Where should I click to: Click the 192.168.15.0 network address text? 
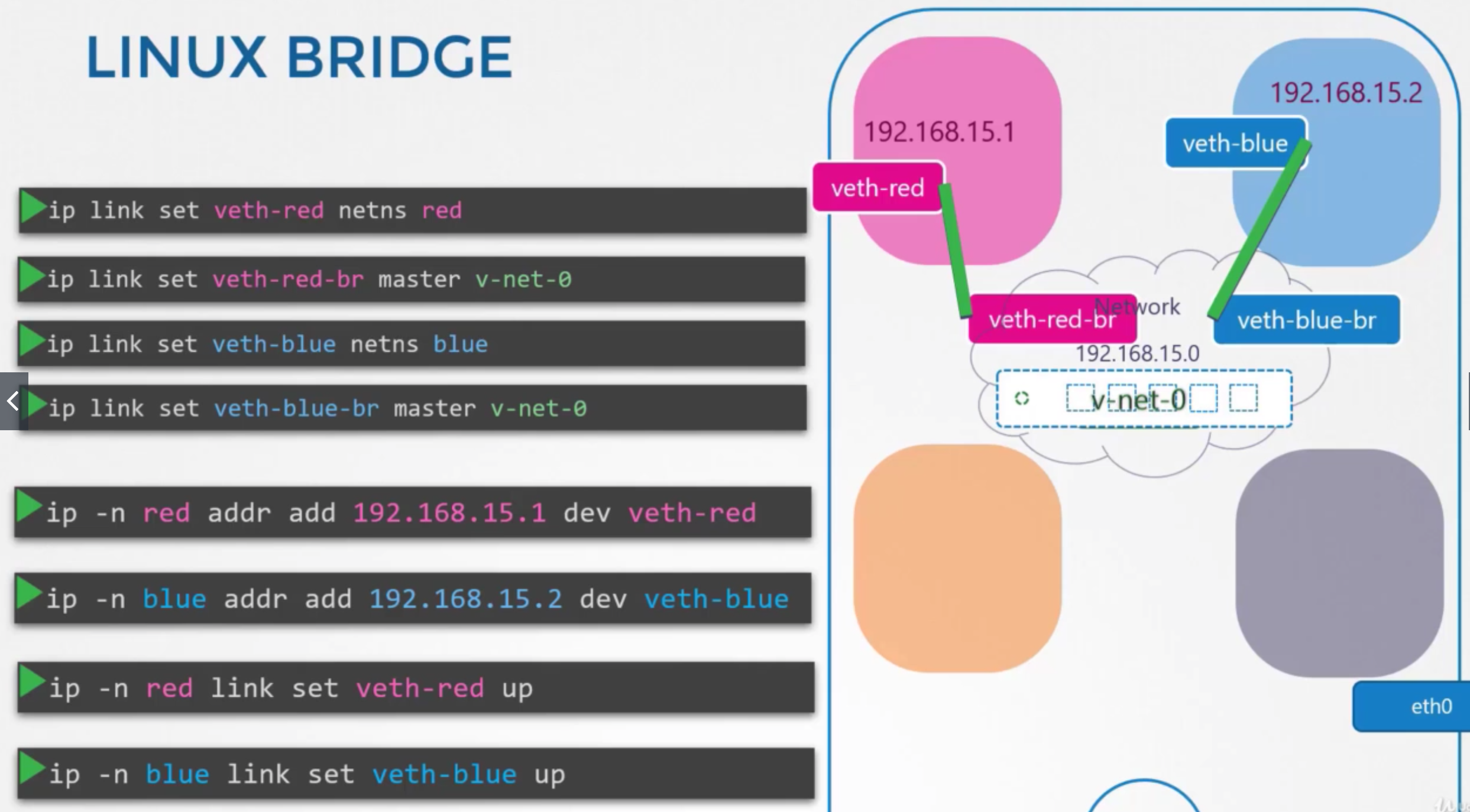pyautogui.click(x=1137, y=353)
